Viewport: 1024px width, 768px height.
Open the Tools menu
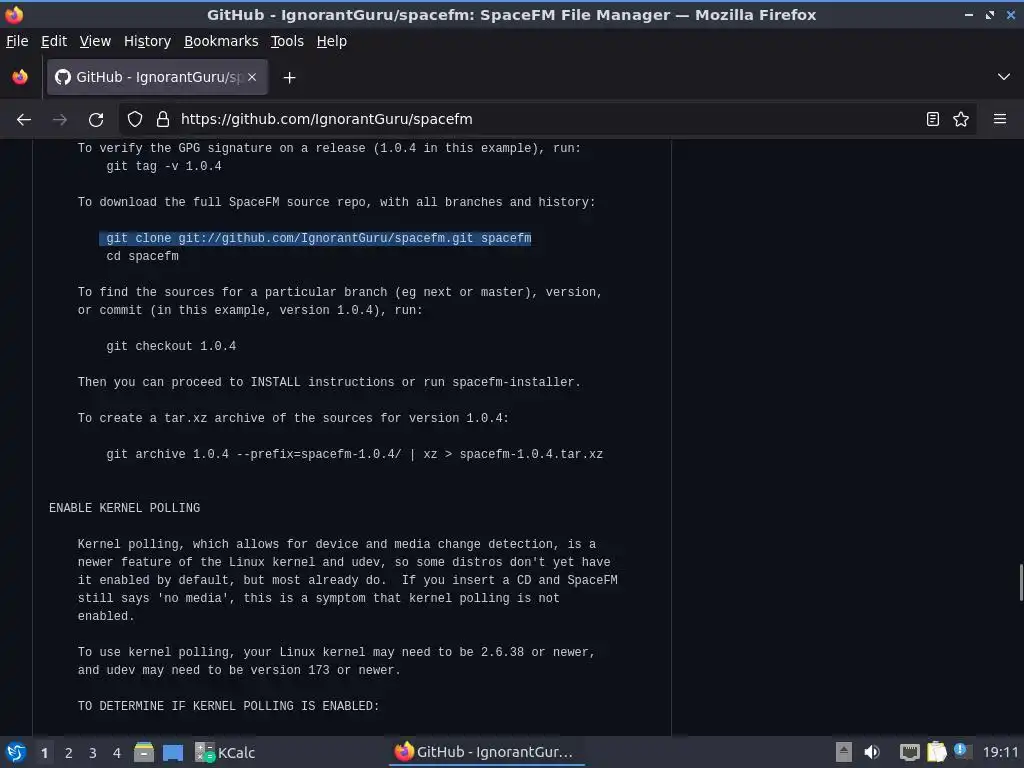pyautogui.click(x=287, y=41)
